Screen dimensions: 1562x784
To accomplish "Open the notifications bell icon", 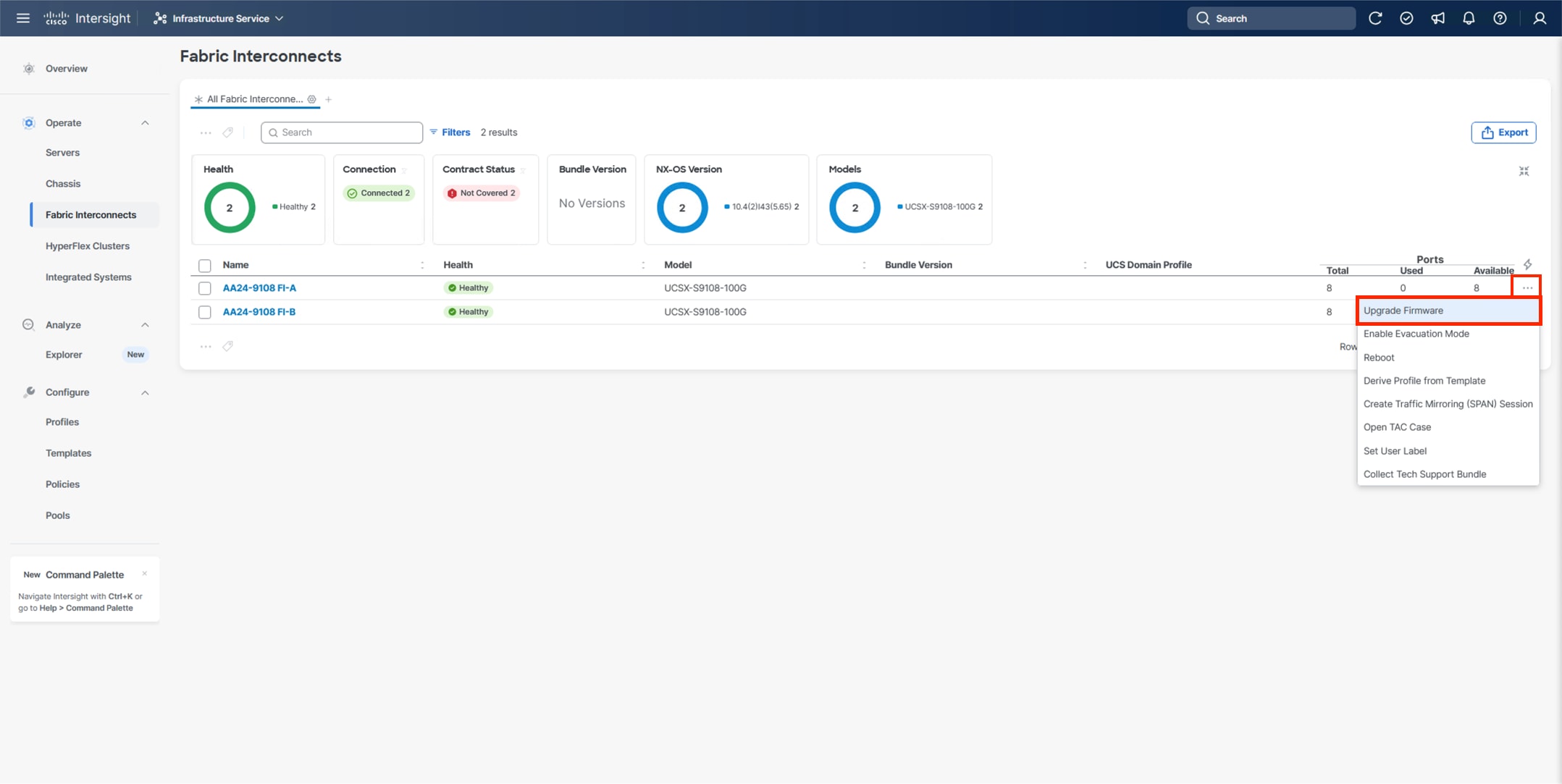I will (x=1469, y=18).
